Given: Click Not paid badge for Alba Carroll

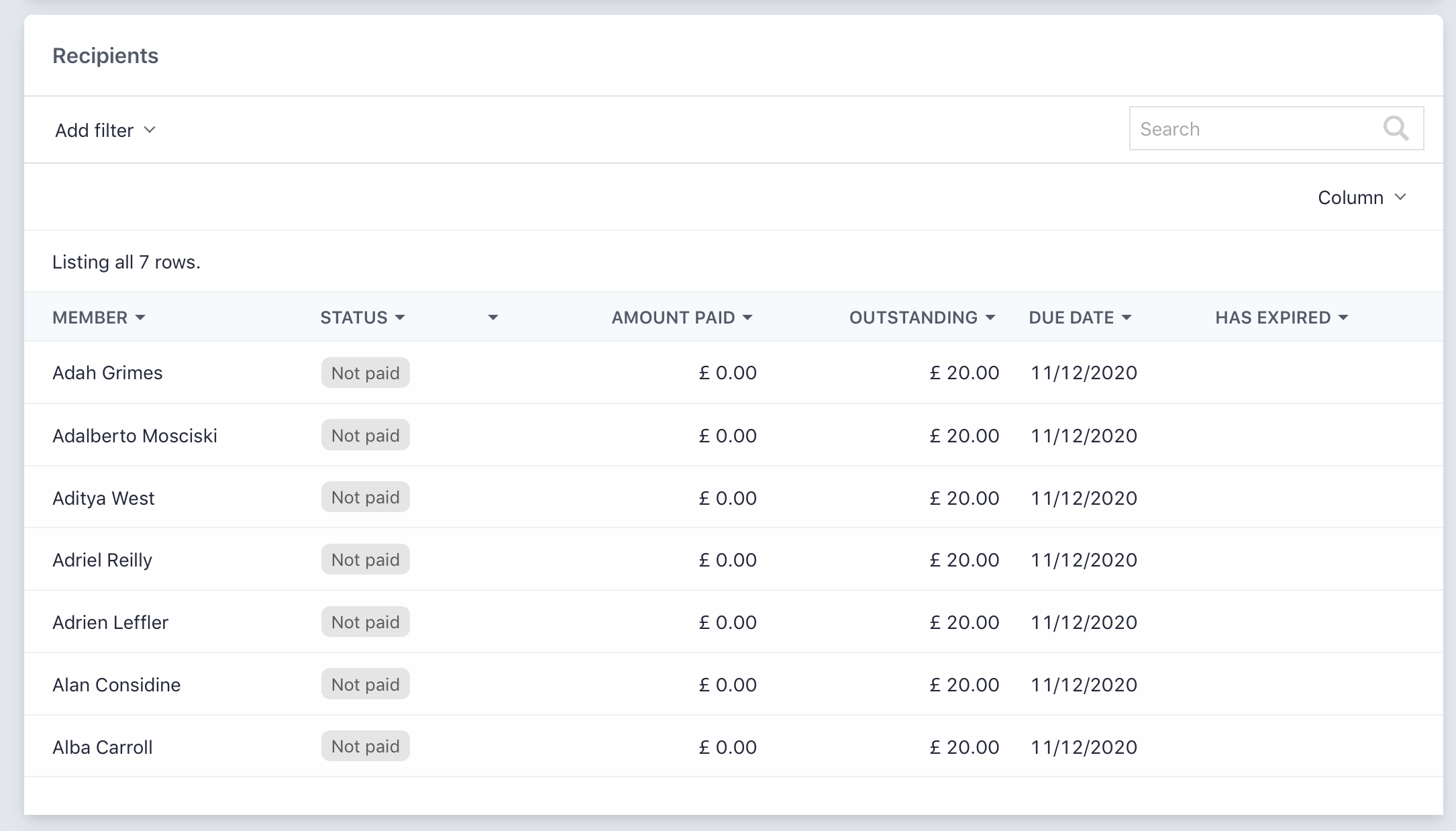Looking at the screenshot, I should coord(366,746).
